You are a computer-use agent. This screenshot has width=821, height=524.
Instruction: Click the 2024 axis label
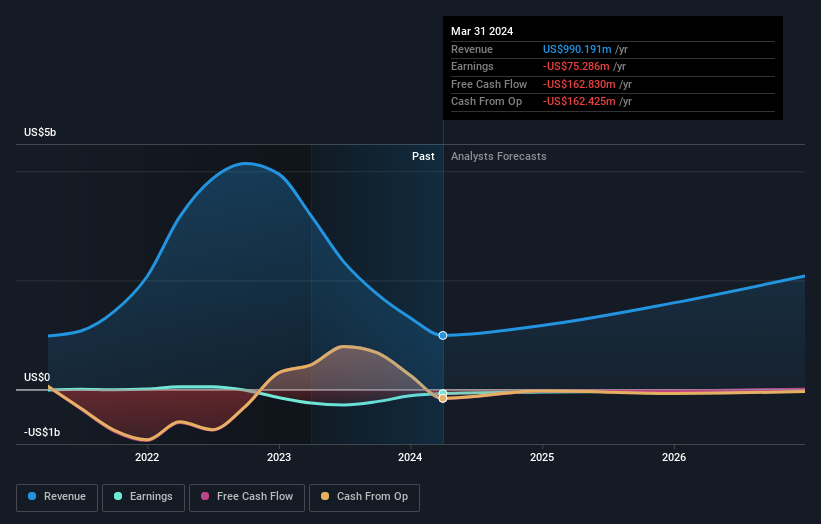[x=410, y=458]
